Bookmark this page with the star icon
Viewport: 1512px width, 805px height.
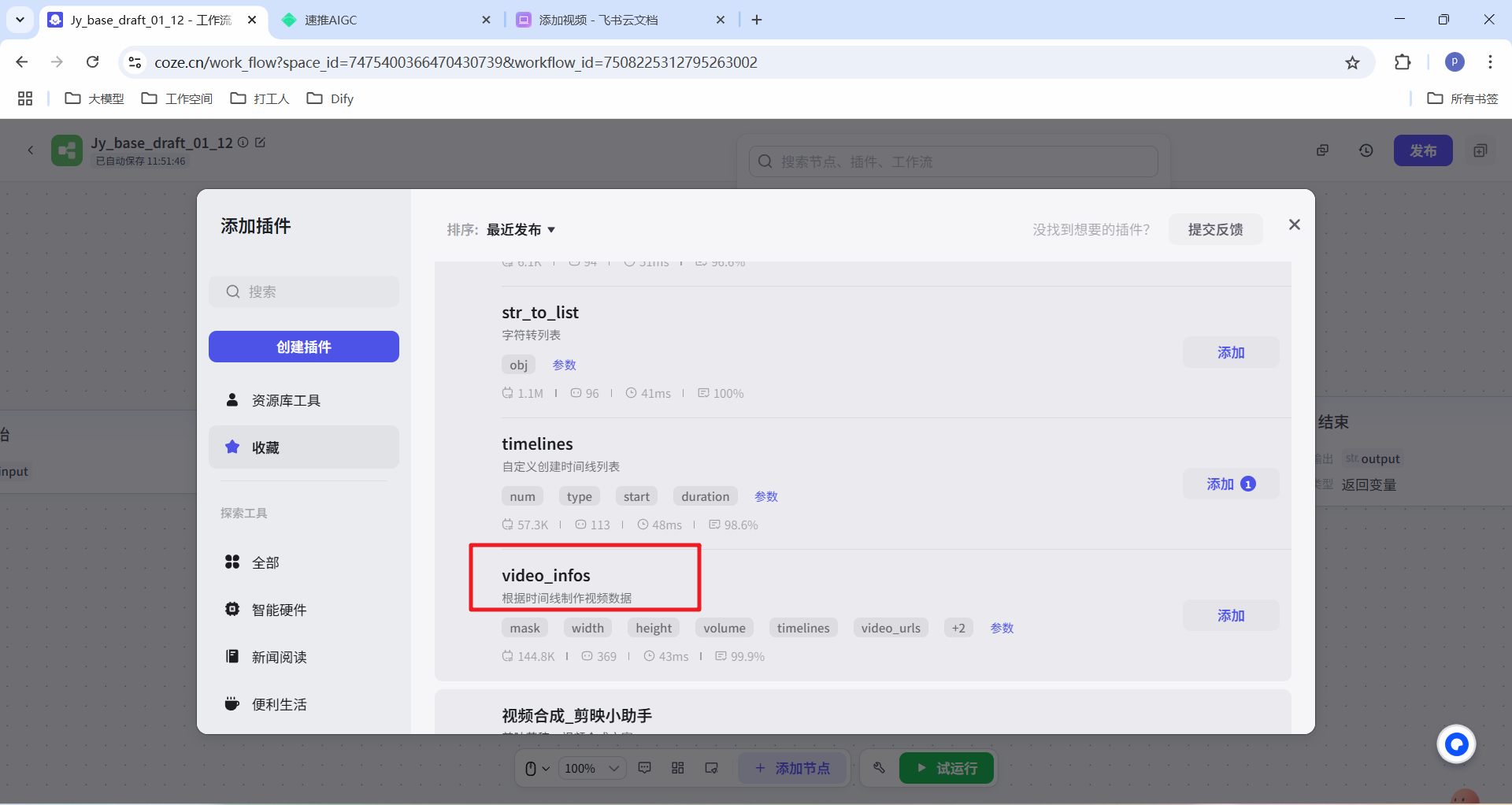1352,63
